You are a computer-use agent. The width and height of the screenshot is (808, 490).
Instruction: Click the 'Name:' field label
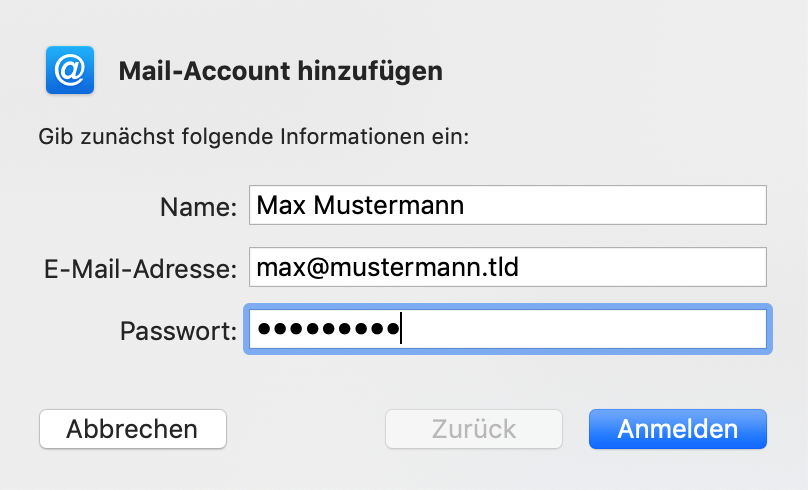click(198, 207)
